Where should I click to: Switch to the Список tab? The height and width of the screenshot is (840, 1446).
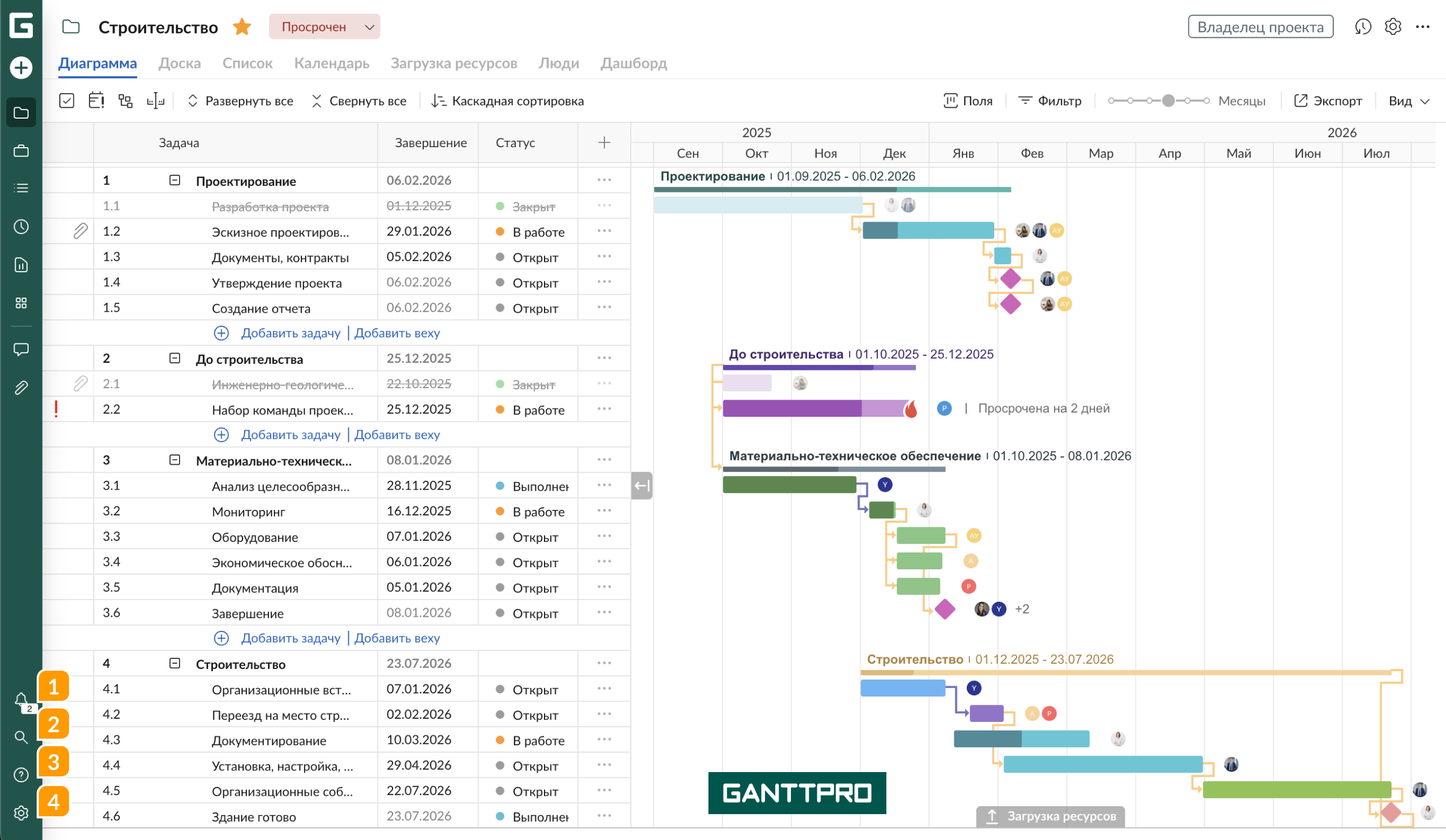[247, 63]
